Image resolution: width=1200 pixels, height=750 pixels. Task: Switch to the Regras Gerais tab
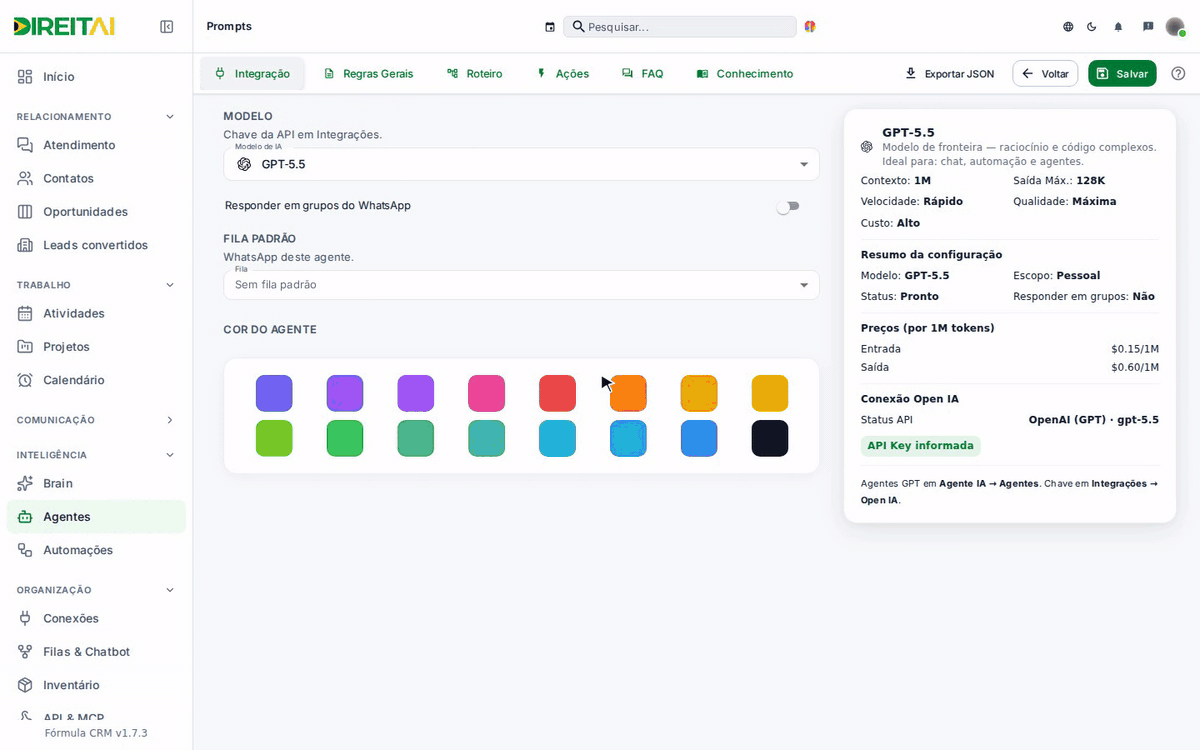click(x=368, y=74)
